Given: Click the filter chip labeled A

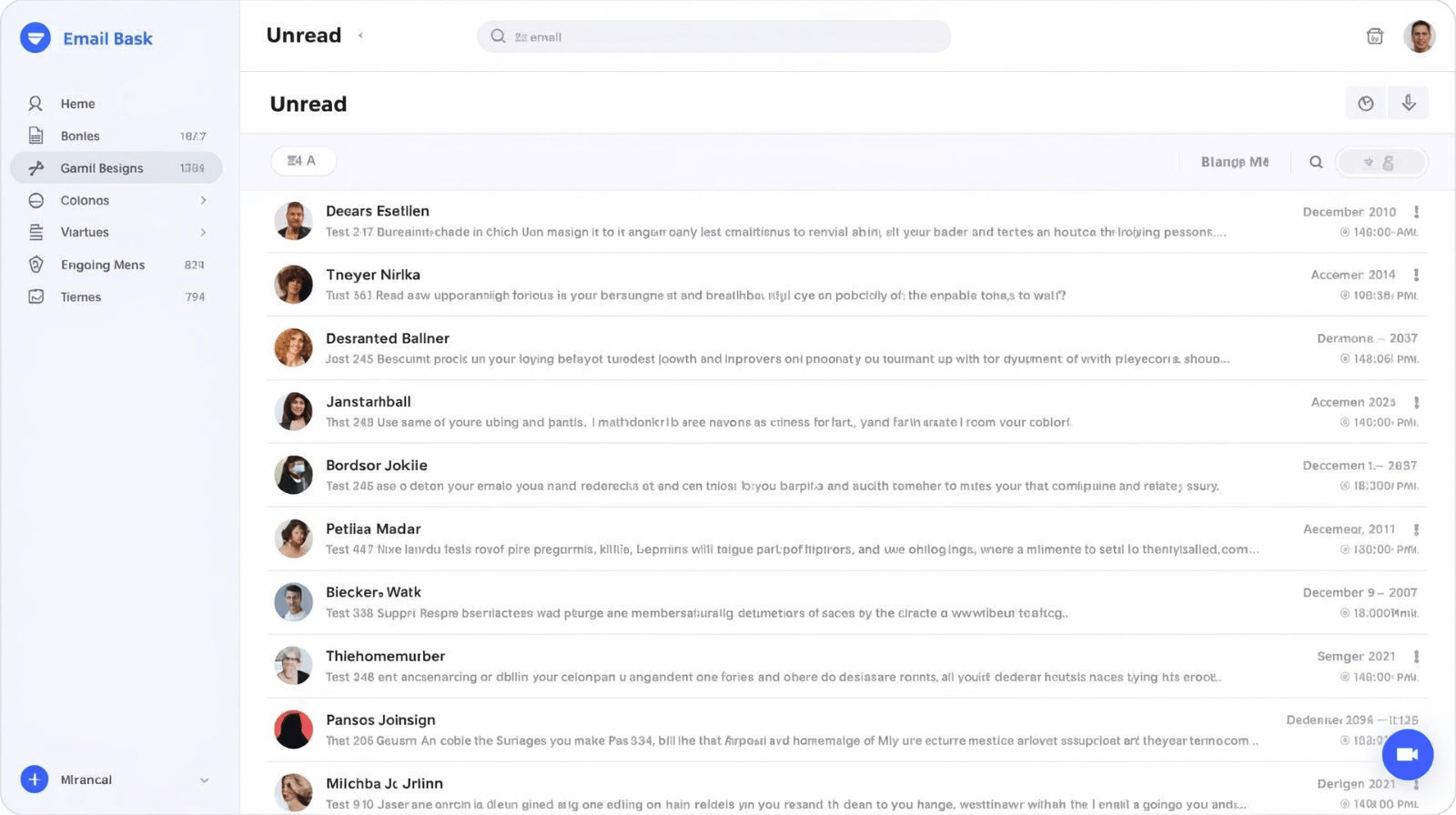Looking at the screenshot, I should click(303, 161).
